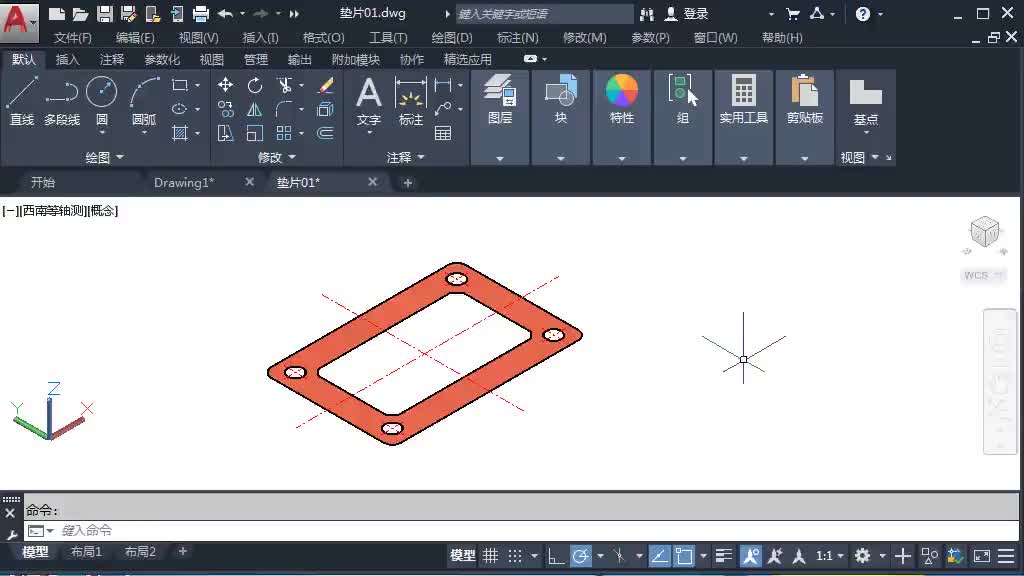Select the 多段线 (Polyline) tool
This screenshot has width=1024, height=576.
60,97
